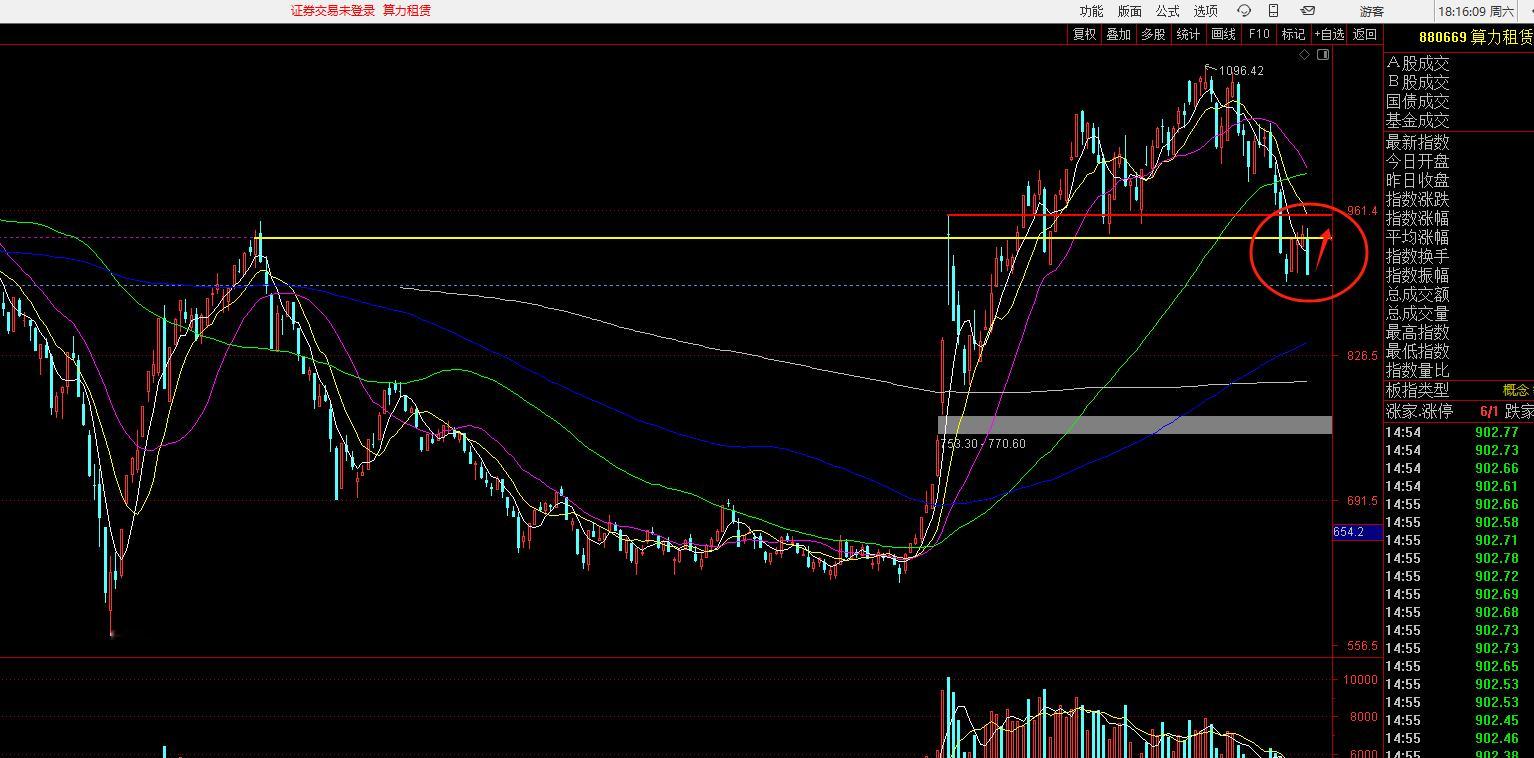Image resolution: width=1534 pixels, height=758 pixels.
Task: Click the 826.5 price axis label
Action: point(1362,356)
